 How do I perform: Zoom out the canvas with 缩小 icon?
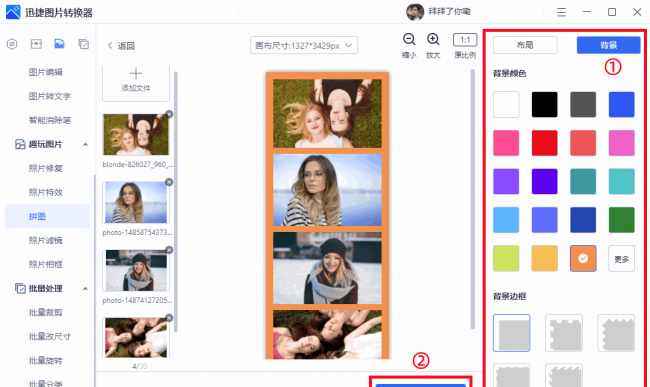(409, 39)
